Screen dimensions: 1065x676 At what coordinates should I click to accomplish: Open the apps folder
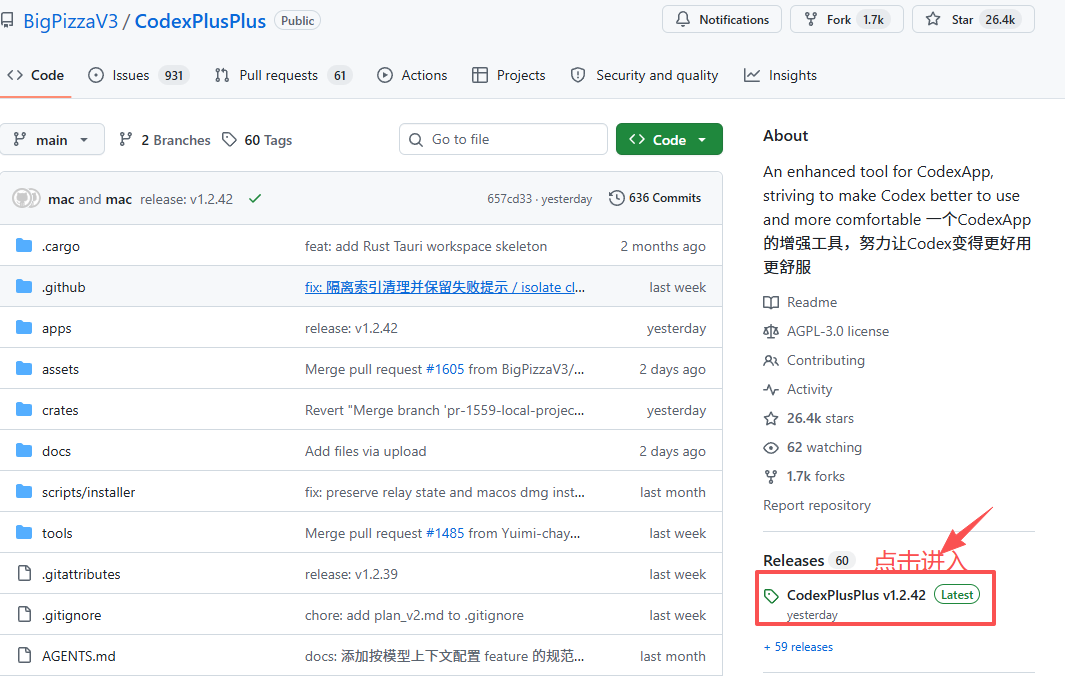point(56,328)
